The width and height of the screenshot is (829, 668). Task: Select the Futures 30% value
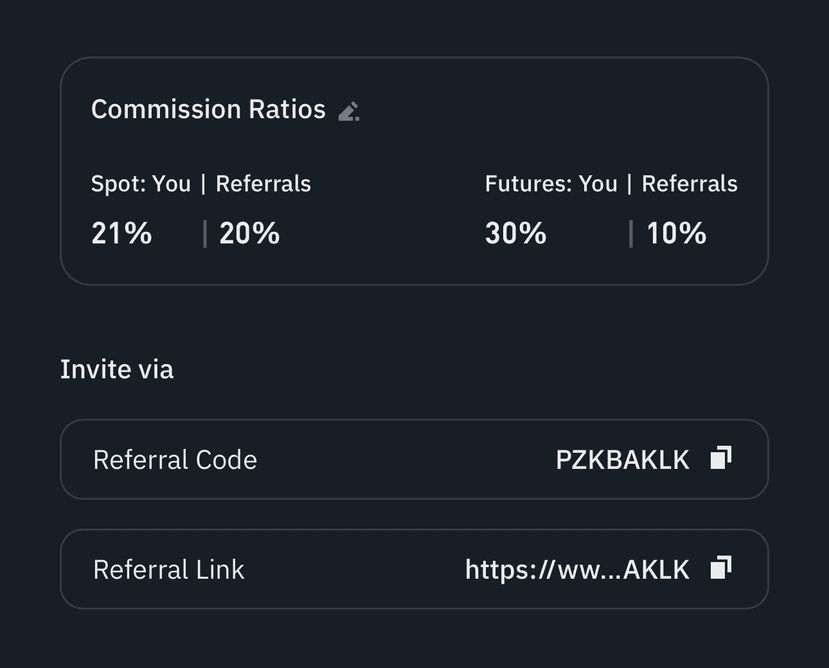(x=515, y=234)
